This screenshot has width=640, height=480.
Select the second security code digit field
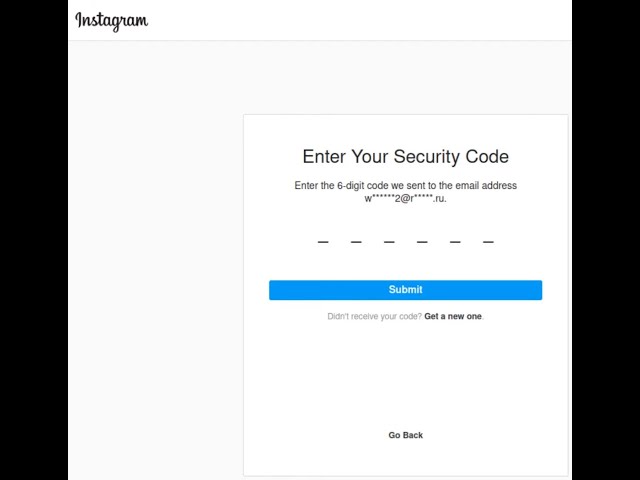tap(356, 240)
